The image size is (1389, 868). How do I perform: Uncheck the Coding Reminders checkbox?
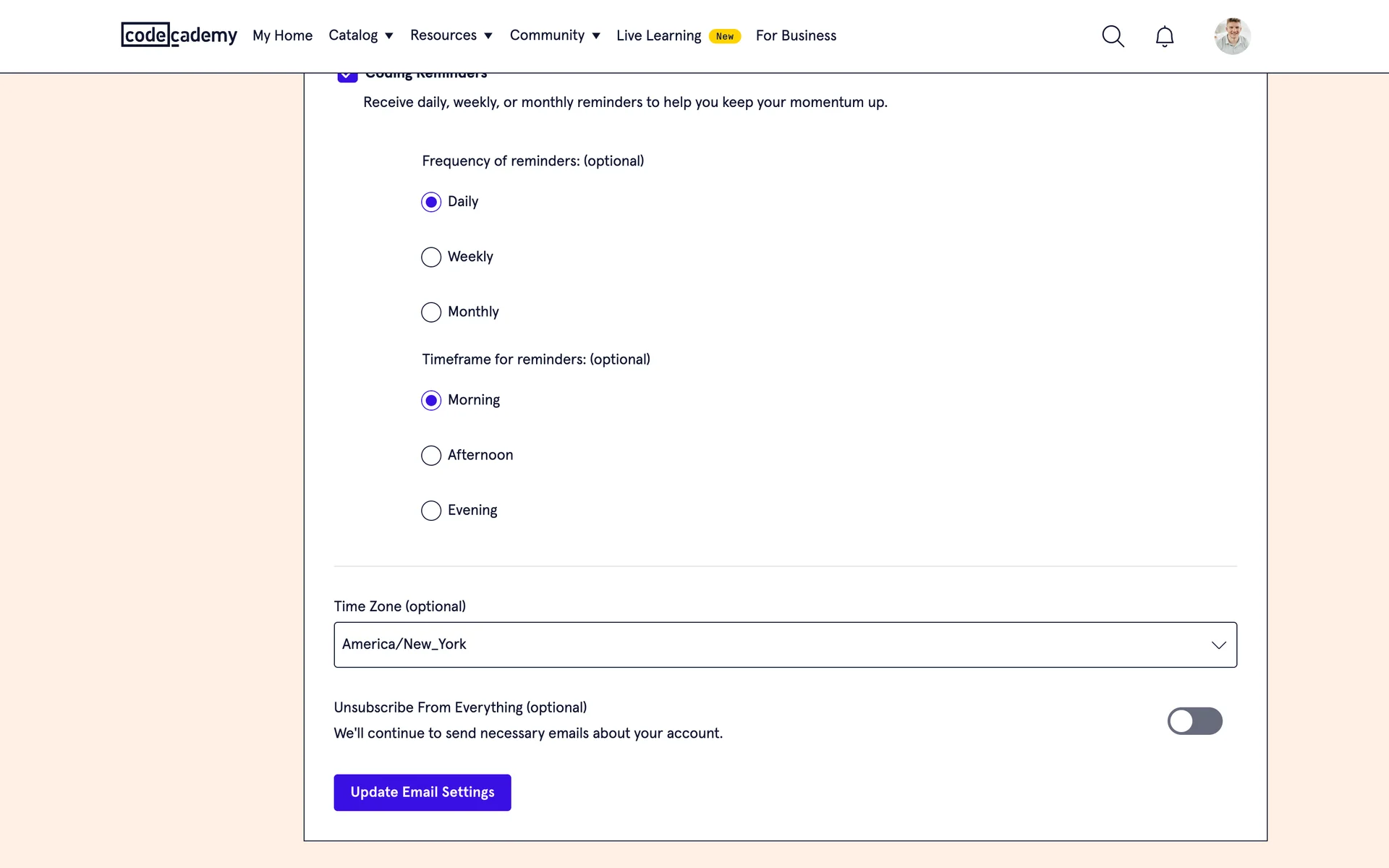[x=347, y=77]
